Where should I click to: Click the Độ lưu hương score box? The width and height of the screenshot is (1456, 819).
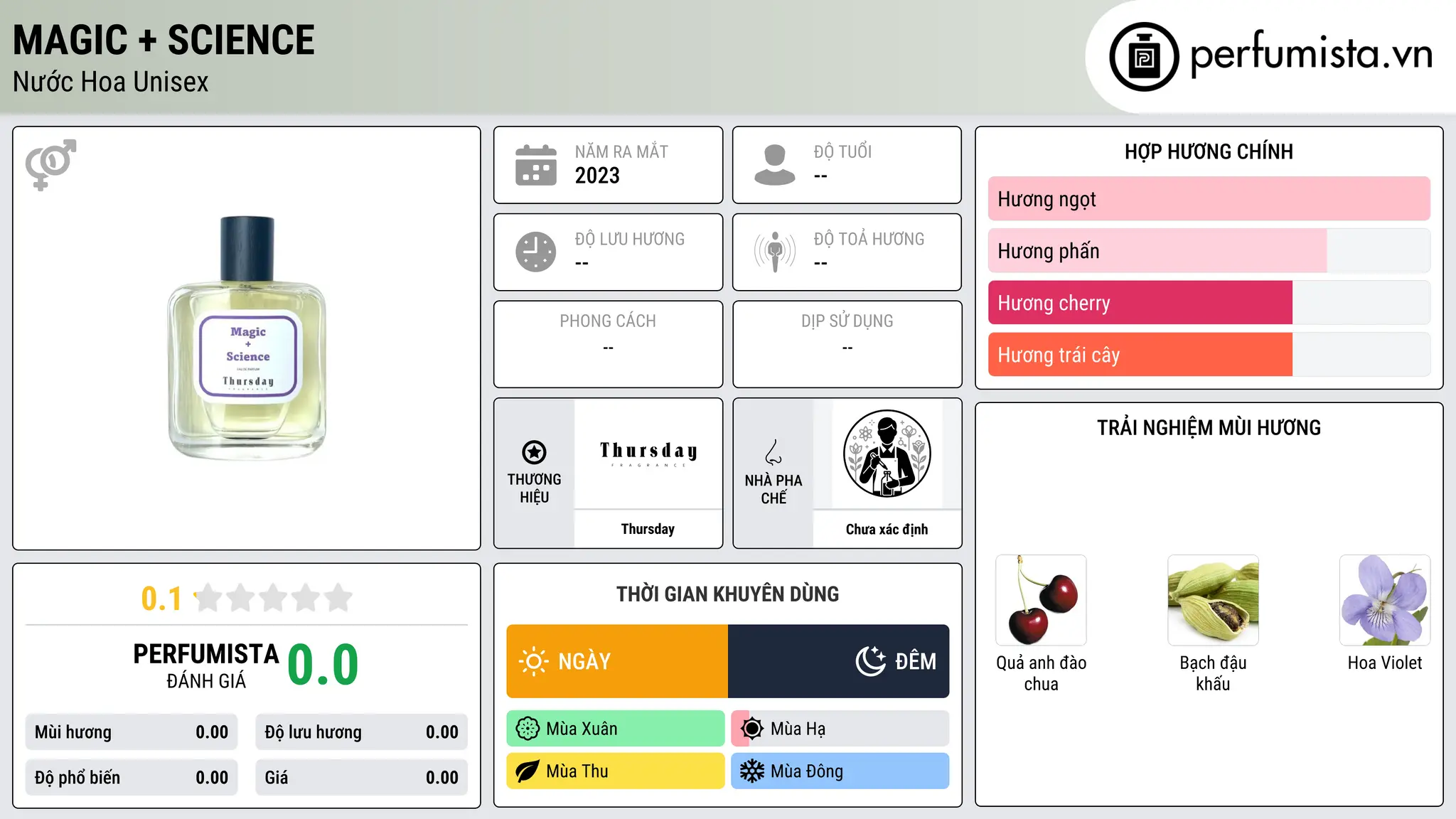coord(361,732)
